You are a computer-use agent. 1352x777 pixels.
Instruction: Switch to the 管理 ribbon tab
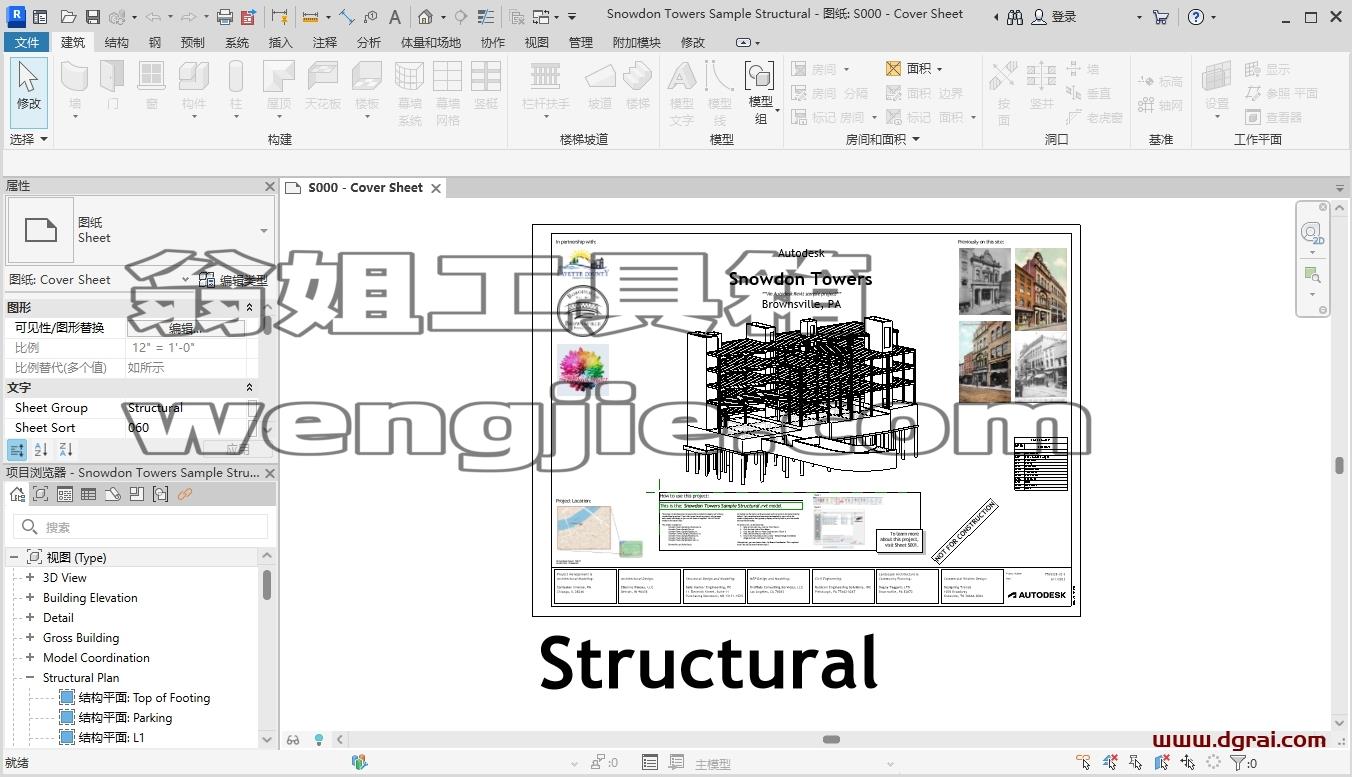point(581,42)
